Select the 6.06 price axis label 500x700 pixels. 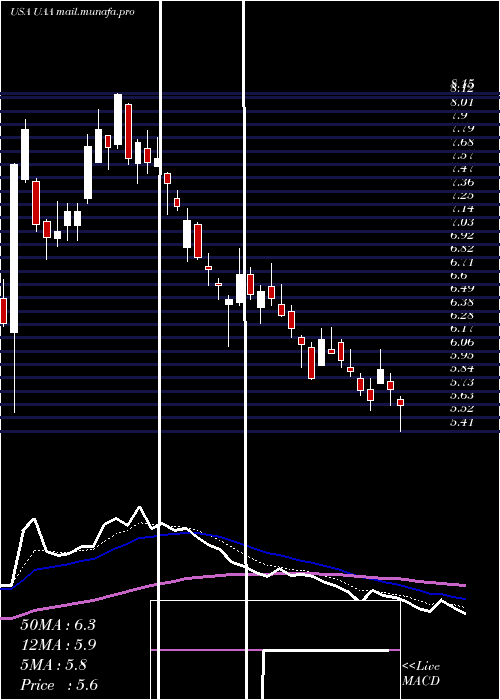tap(462, 342)
